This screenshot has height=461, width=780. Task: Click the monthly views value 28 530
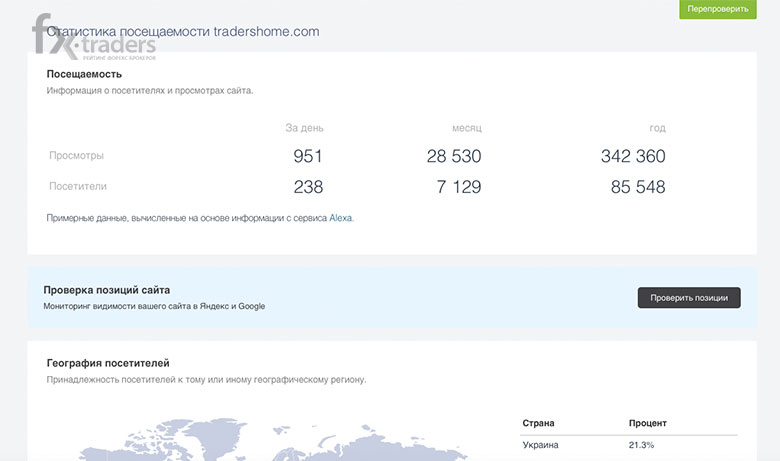click(x=454, y=156)
